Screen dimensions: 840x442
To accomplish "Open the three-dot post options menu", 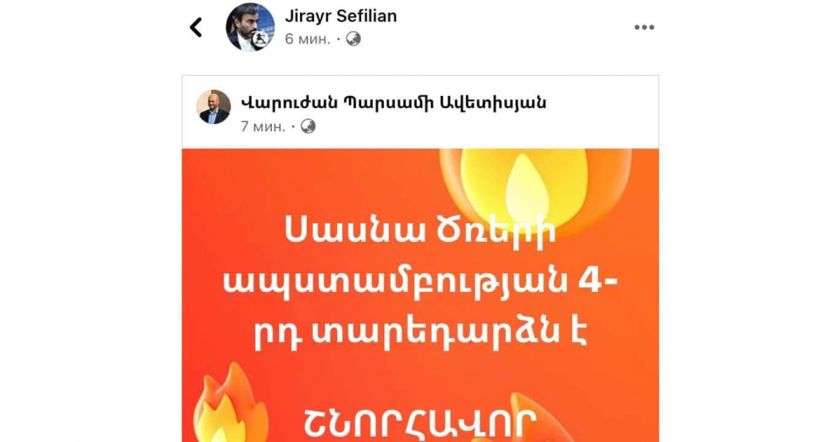I will coord(644,27).
